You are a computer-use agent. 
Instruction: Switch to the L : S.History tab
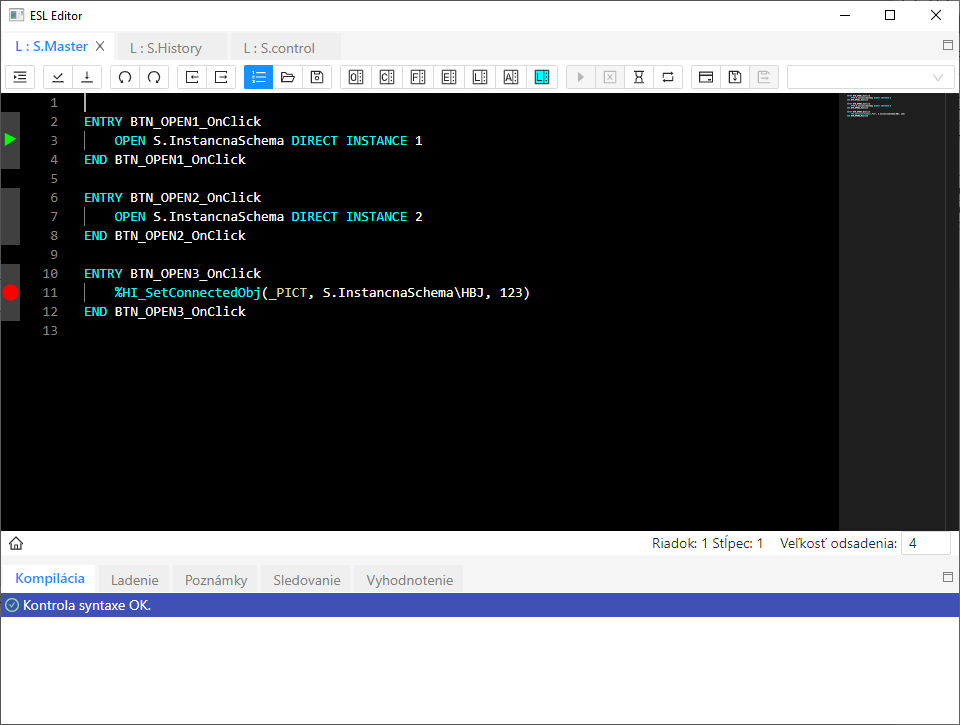tap(166, 48)
